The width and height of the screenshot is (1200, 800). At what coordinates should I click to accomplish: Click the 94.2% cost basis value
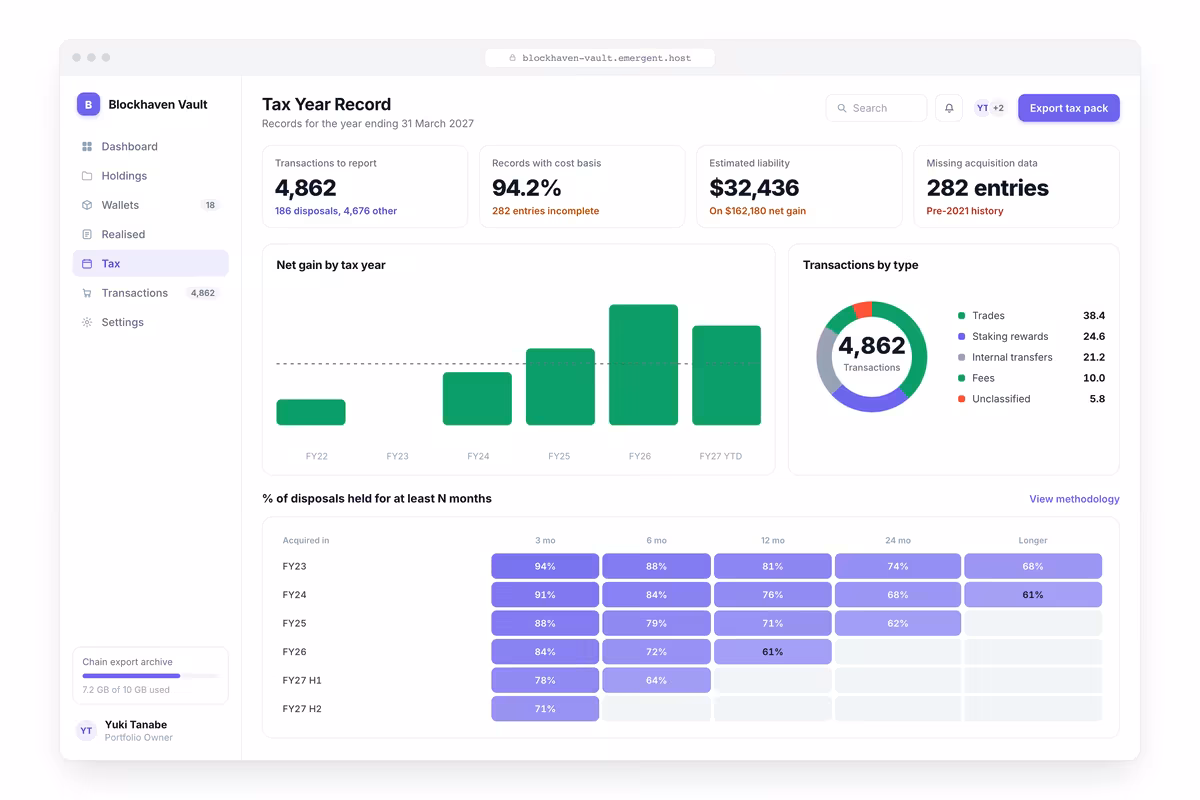526,188
